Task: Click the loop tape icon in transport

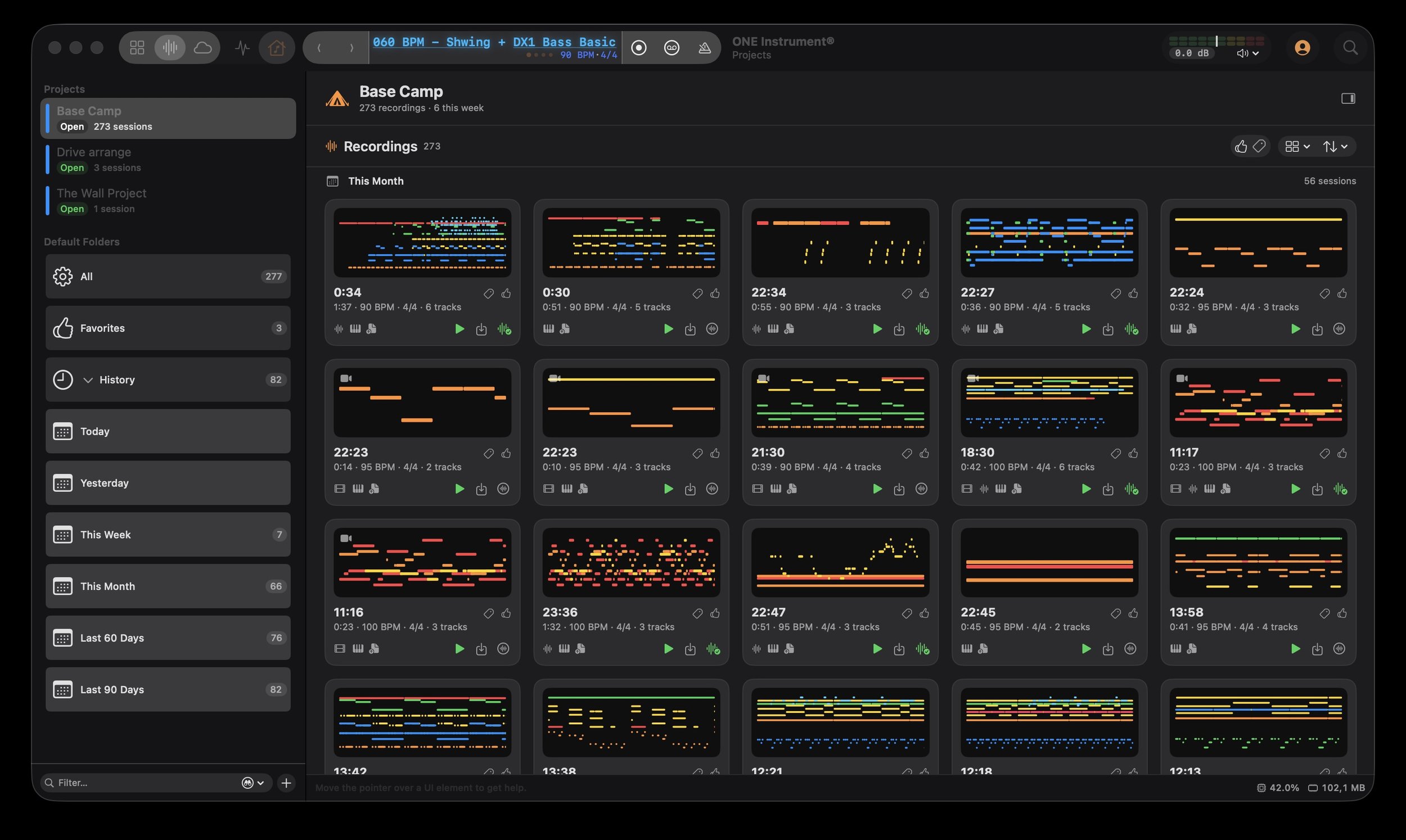Action: (x=672, y=48)
